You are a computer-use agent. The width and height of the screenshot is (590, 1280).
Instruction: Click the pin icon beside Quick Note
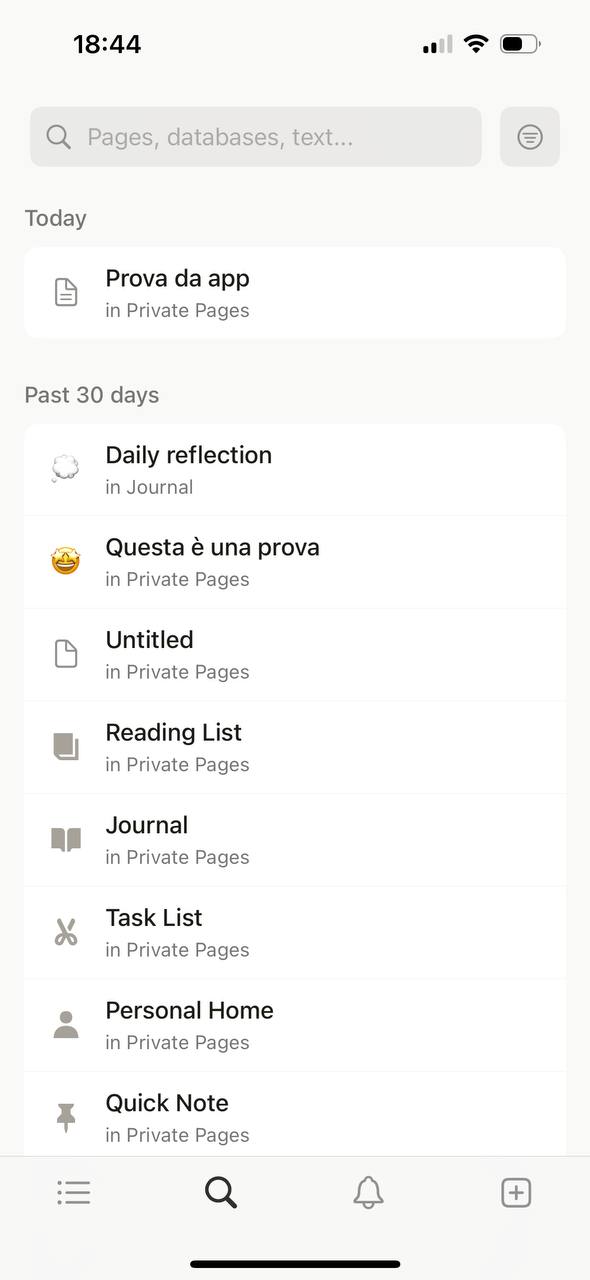pos(64,1117)
